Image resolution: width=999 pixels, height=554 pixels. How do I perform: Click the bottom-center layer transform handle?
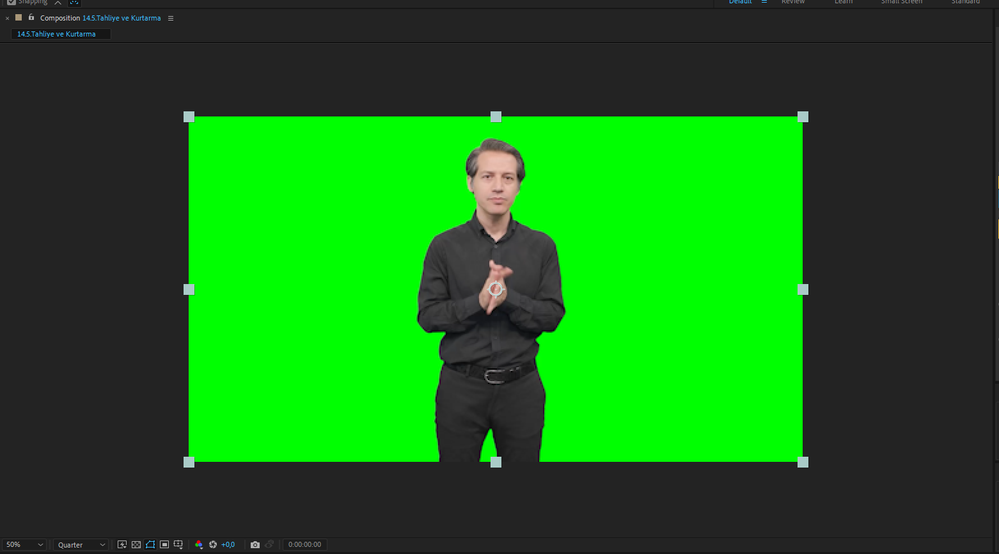[x=496, y=462]
